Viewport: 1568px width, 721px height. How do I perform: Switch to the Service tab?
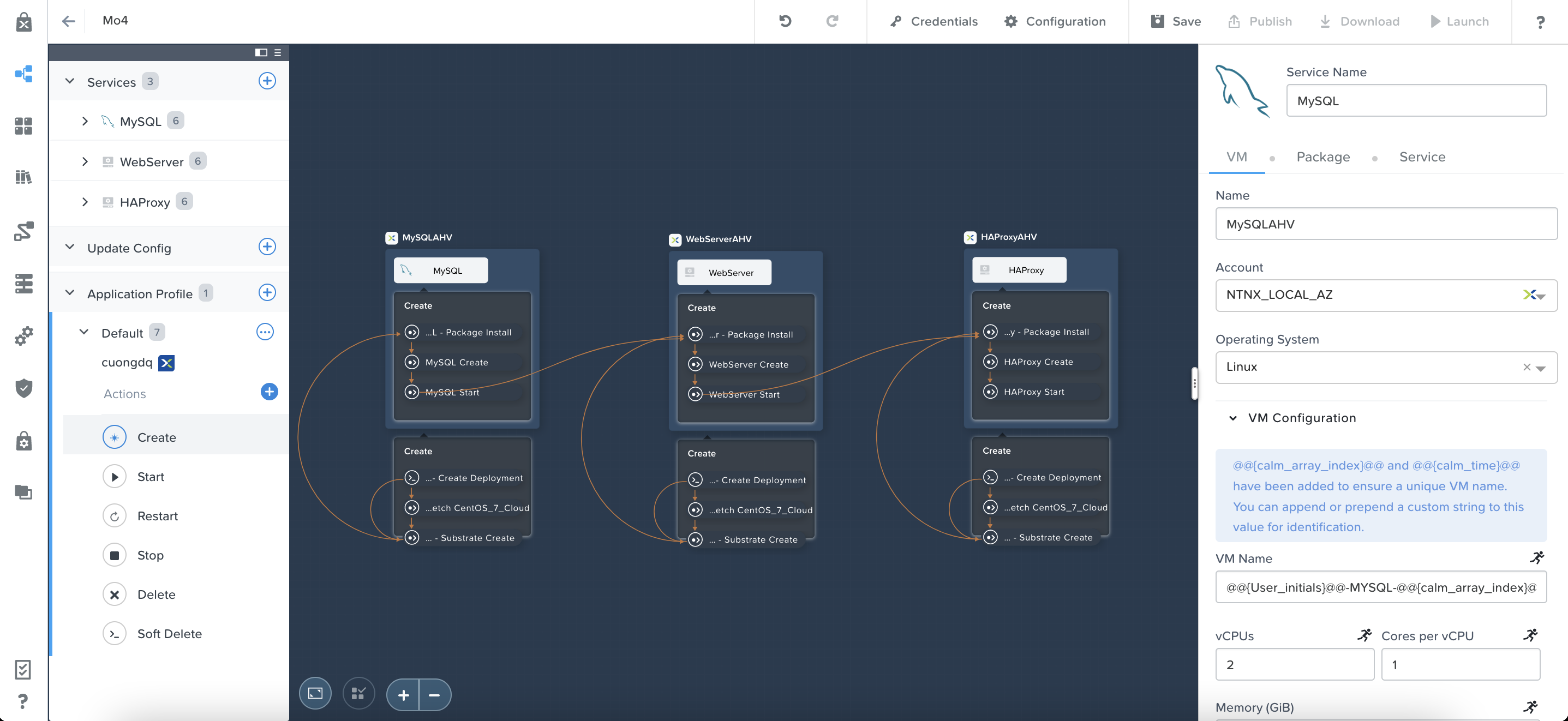[1421, 157]
